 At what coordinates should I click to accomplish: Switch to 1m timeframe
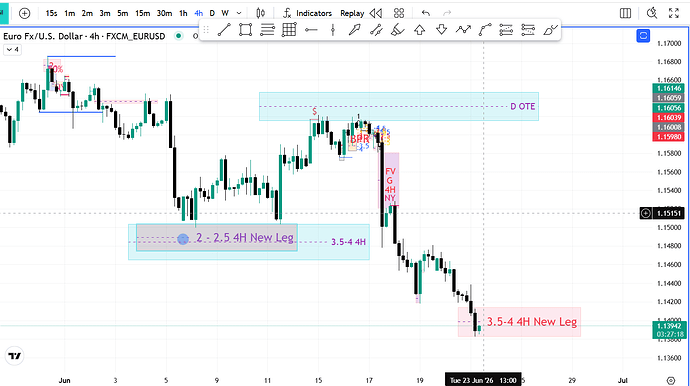70,13
